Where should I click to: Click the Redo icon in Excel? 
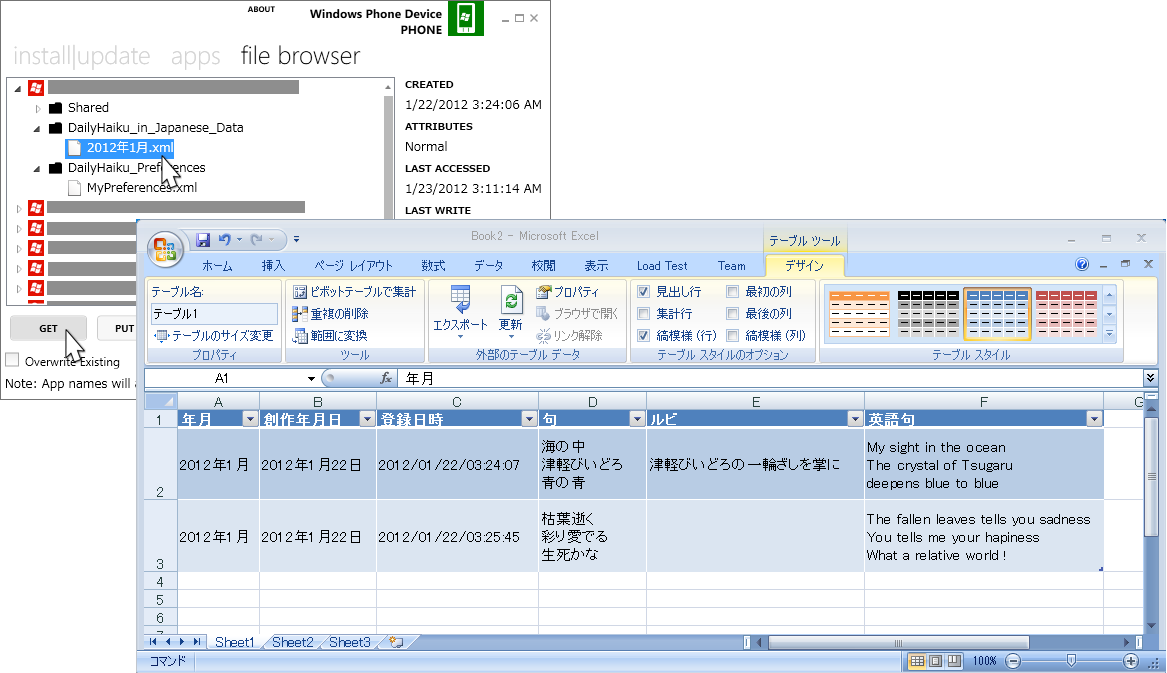(x=257, y=239)
